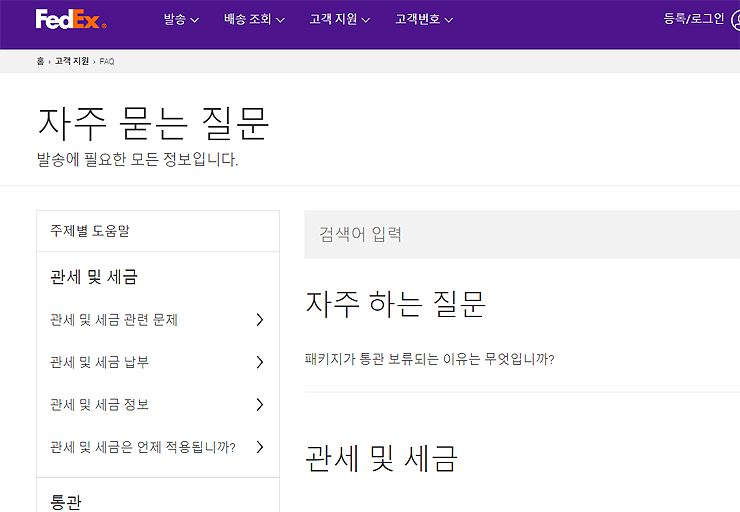
Task: Click the user profile icon
Action: [x=735, y=20]
